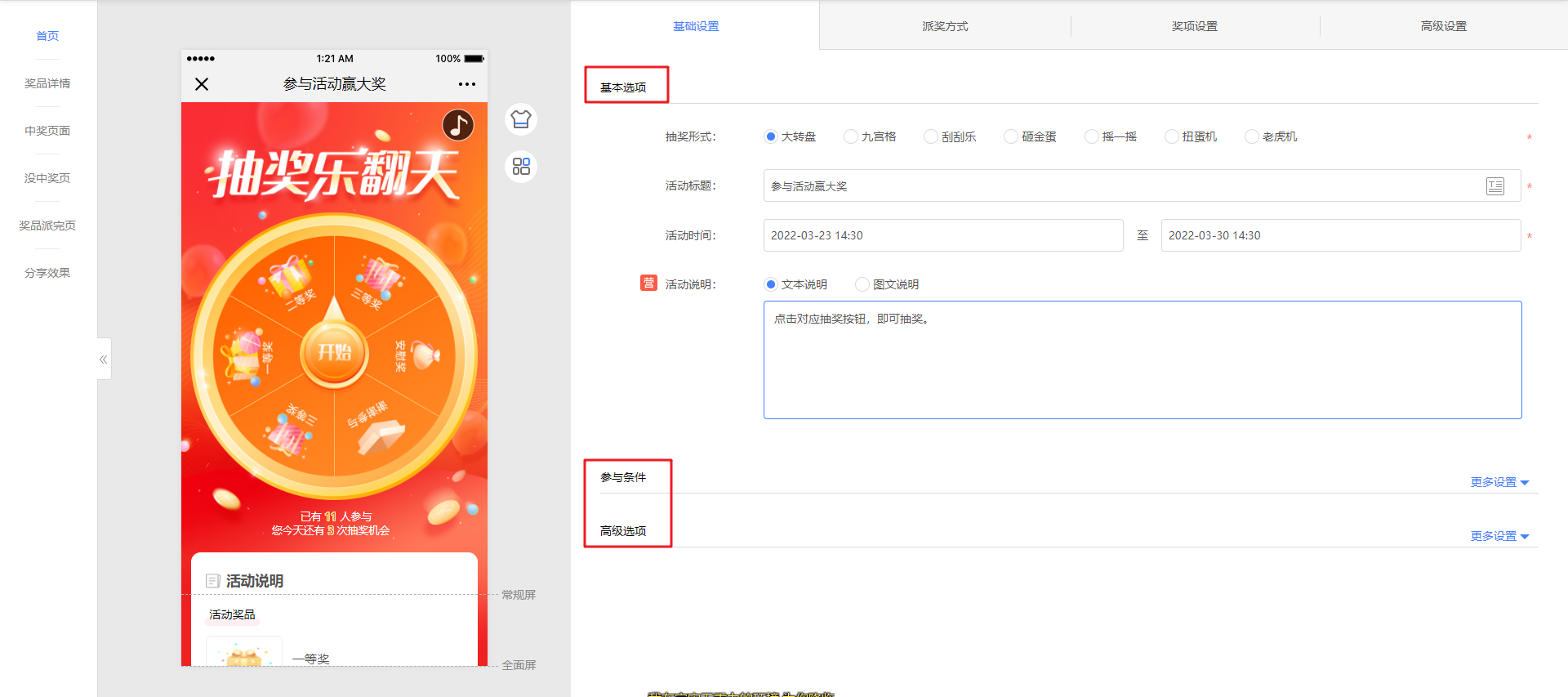Screen dimensions: 1568x697
Task: Click the 活动说明 text area
Action: (x=1143, y=360)
